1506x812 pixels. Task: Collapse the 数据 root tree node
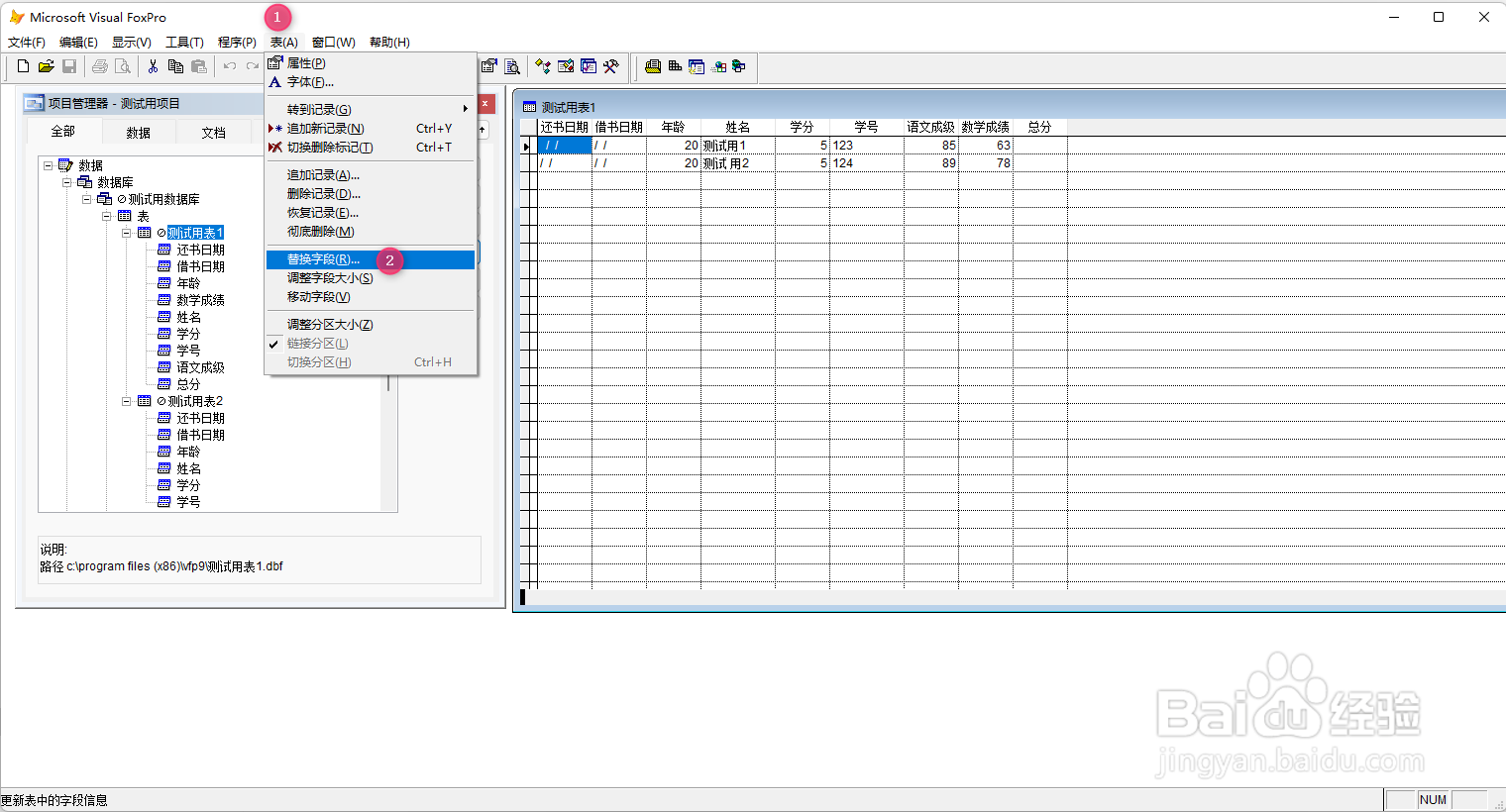pyautogui.click(x=48, y=165)
